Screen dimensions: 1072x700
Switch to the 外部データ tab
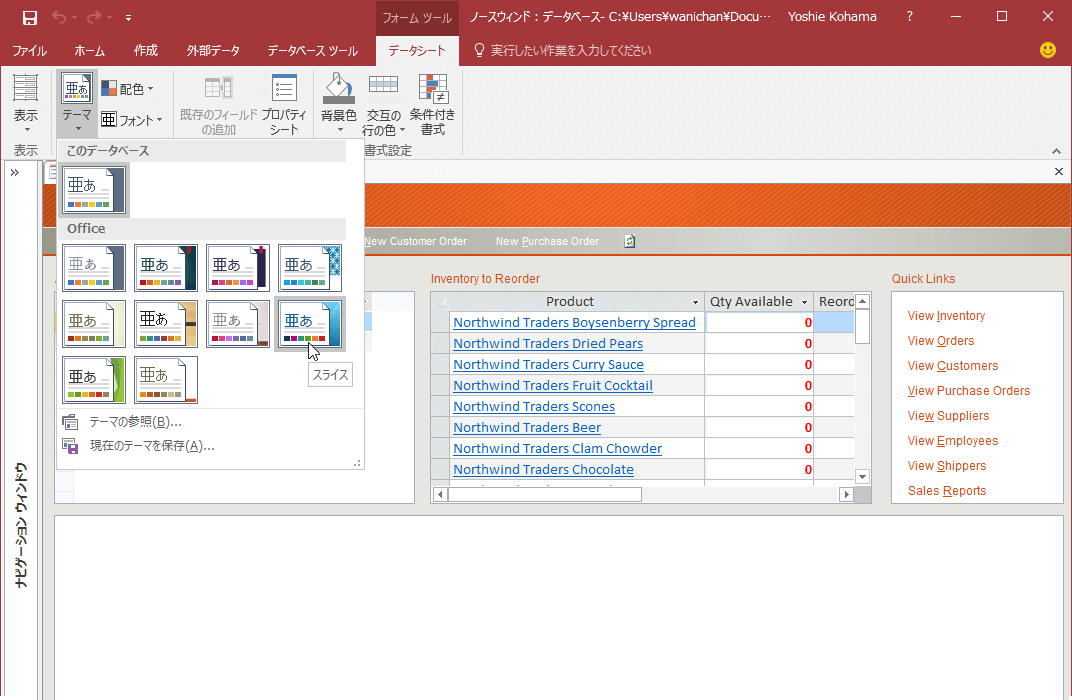coord(213,51)
